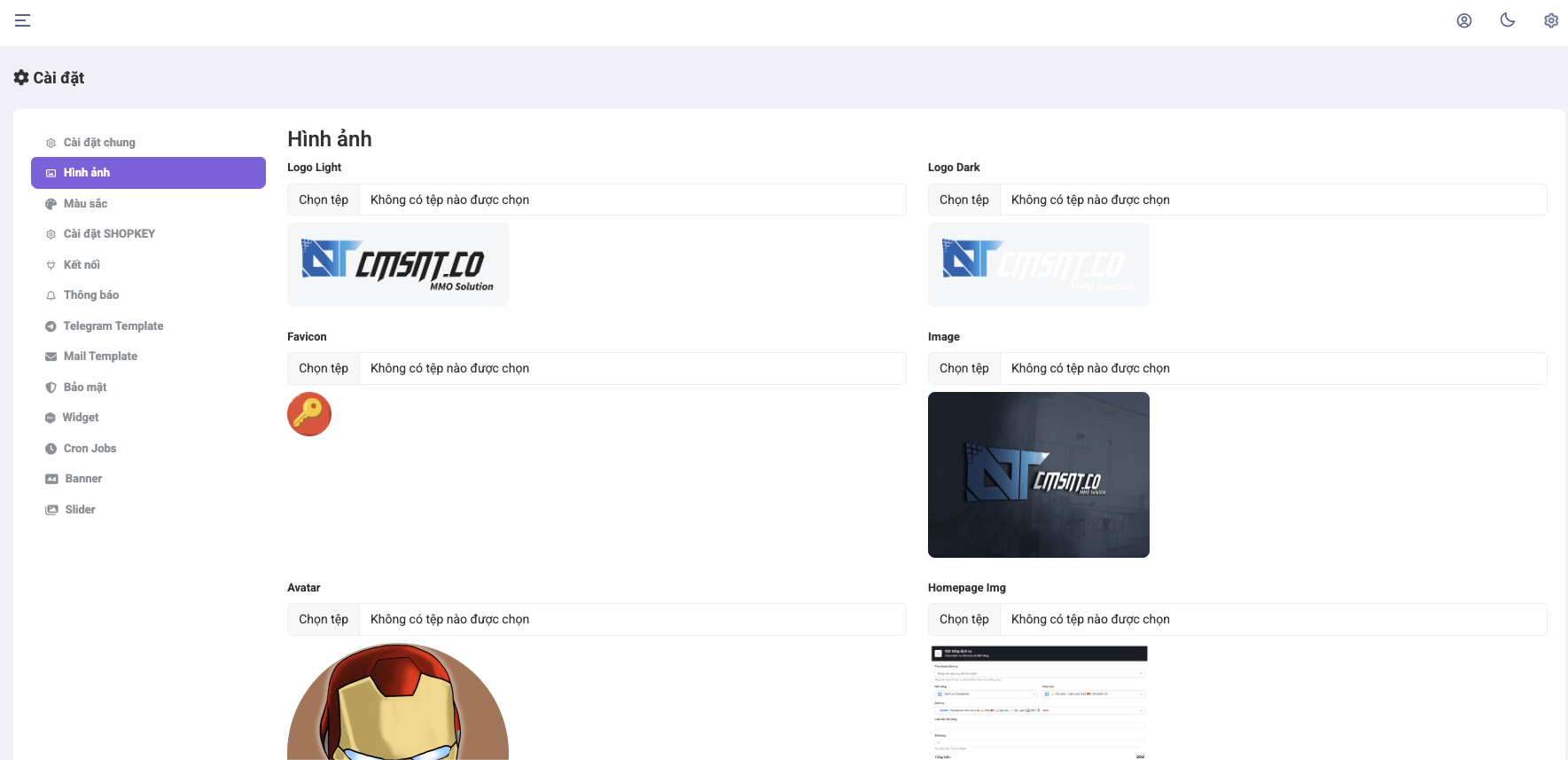The height and width of the screenshot is (760, 1568).
Task: Click the Widget icon in sidebar
Action: [51, 418]
